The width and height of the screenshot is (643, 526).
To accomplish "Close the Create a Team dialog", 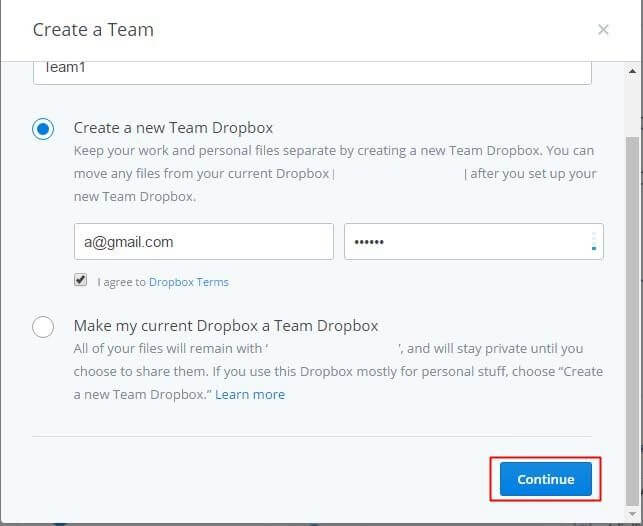I will 603,30.
